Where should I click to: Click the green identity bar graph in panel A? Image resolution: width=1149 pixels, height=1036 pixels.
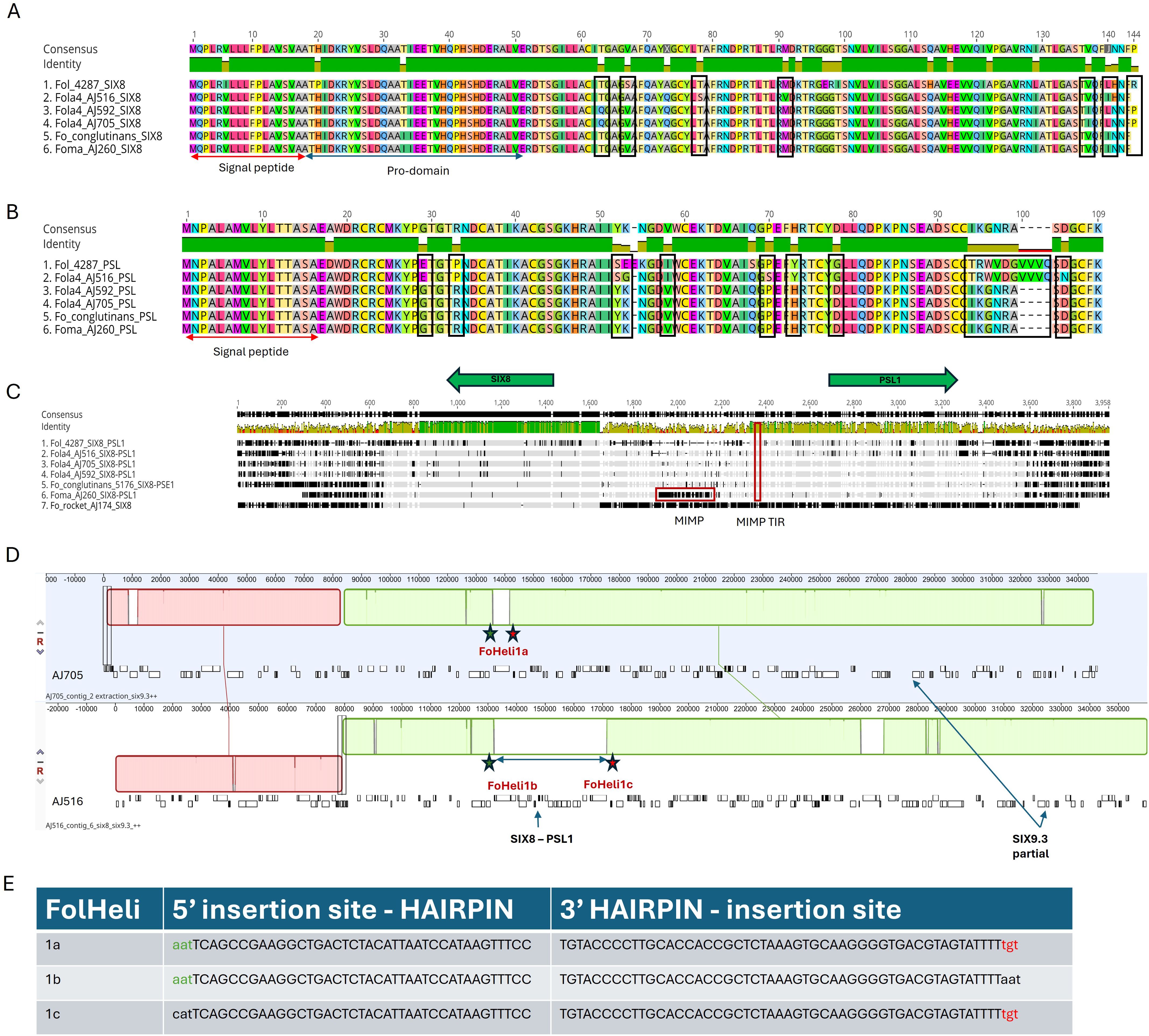(x=663, y=64)
